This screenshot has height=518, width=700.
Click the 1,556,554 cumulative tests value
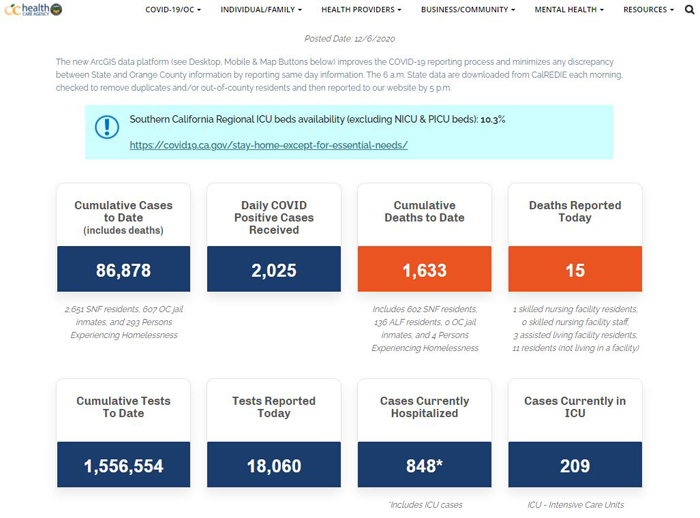click(123, 465)
